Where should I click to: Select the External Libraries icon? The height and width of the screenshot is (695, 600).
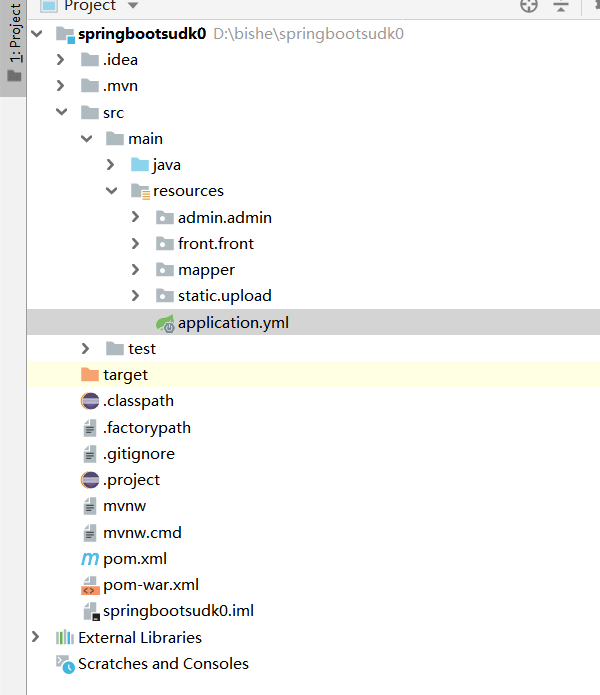tap(65, 638)
